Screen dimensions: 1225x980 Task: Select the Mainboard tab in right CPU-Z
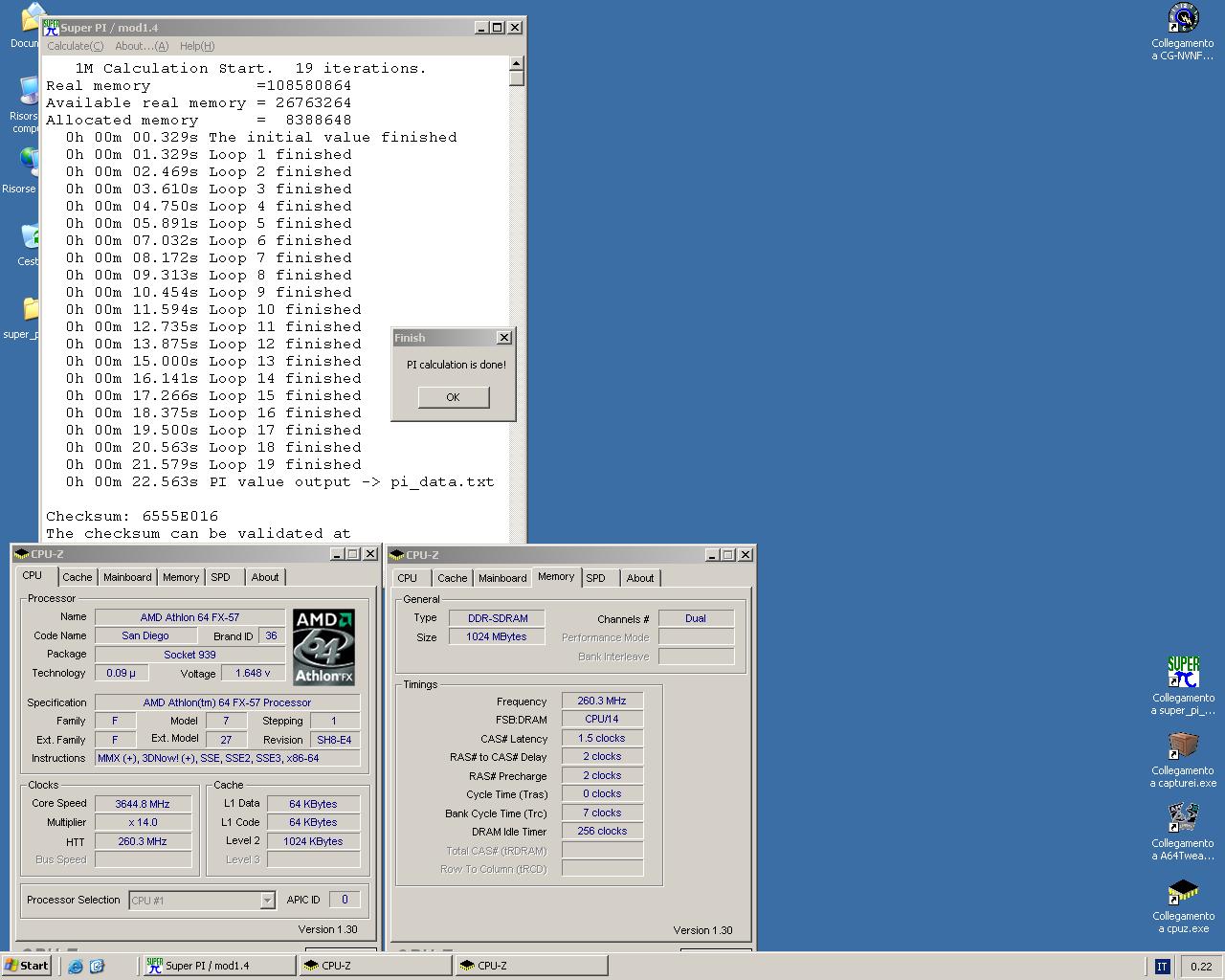pos(502,578)
